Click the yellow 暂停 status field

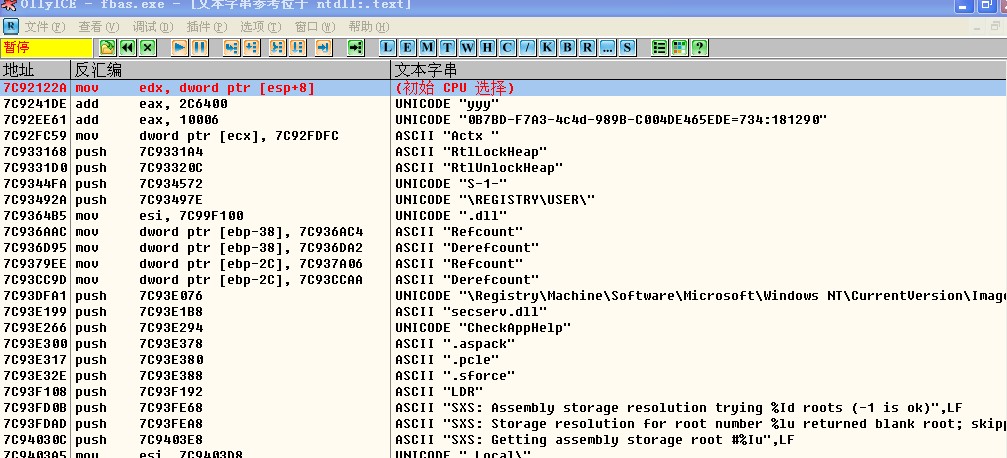pos(46,48)
